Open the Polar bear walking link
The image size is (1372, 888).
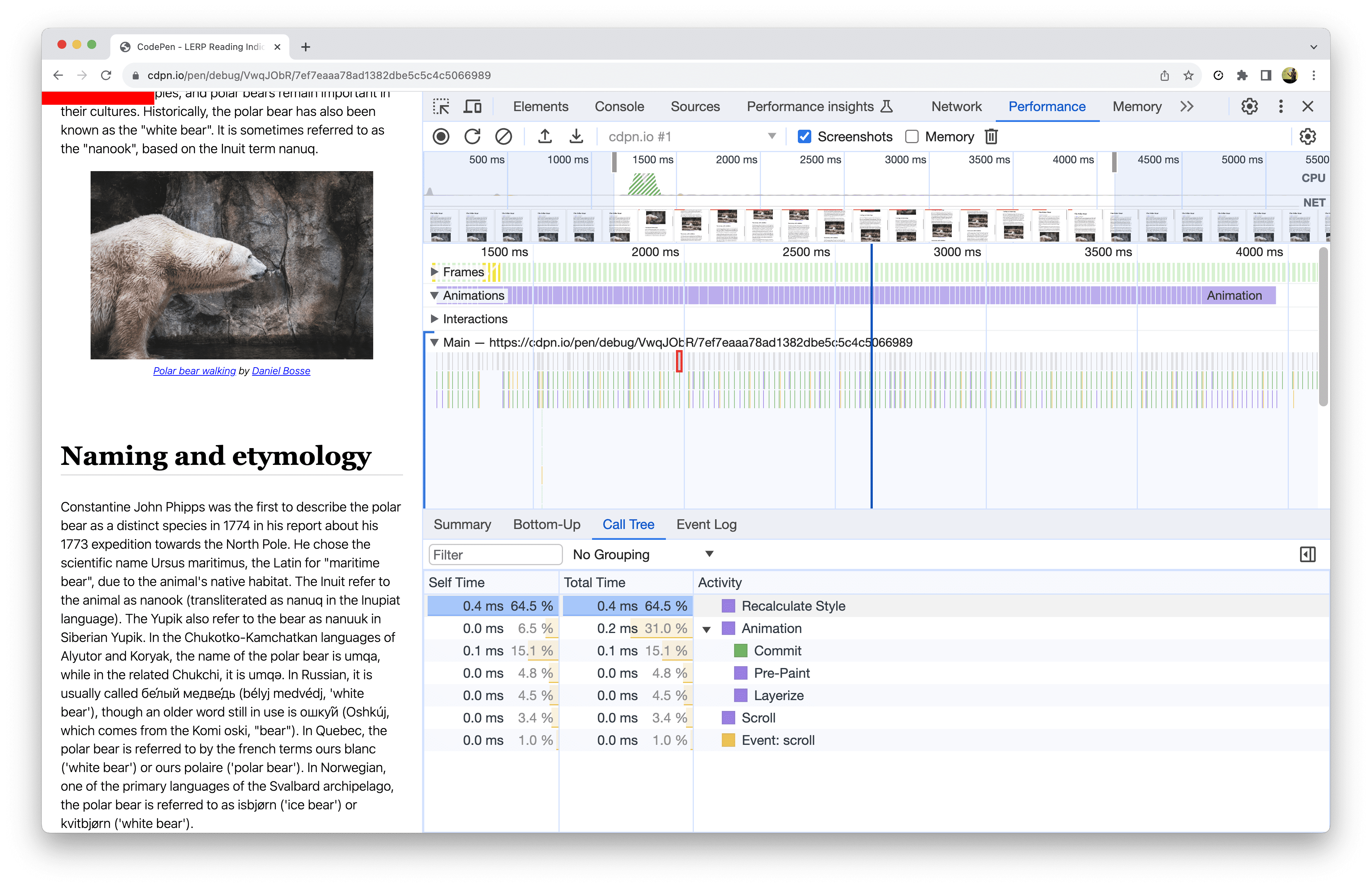pos(194,371)
